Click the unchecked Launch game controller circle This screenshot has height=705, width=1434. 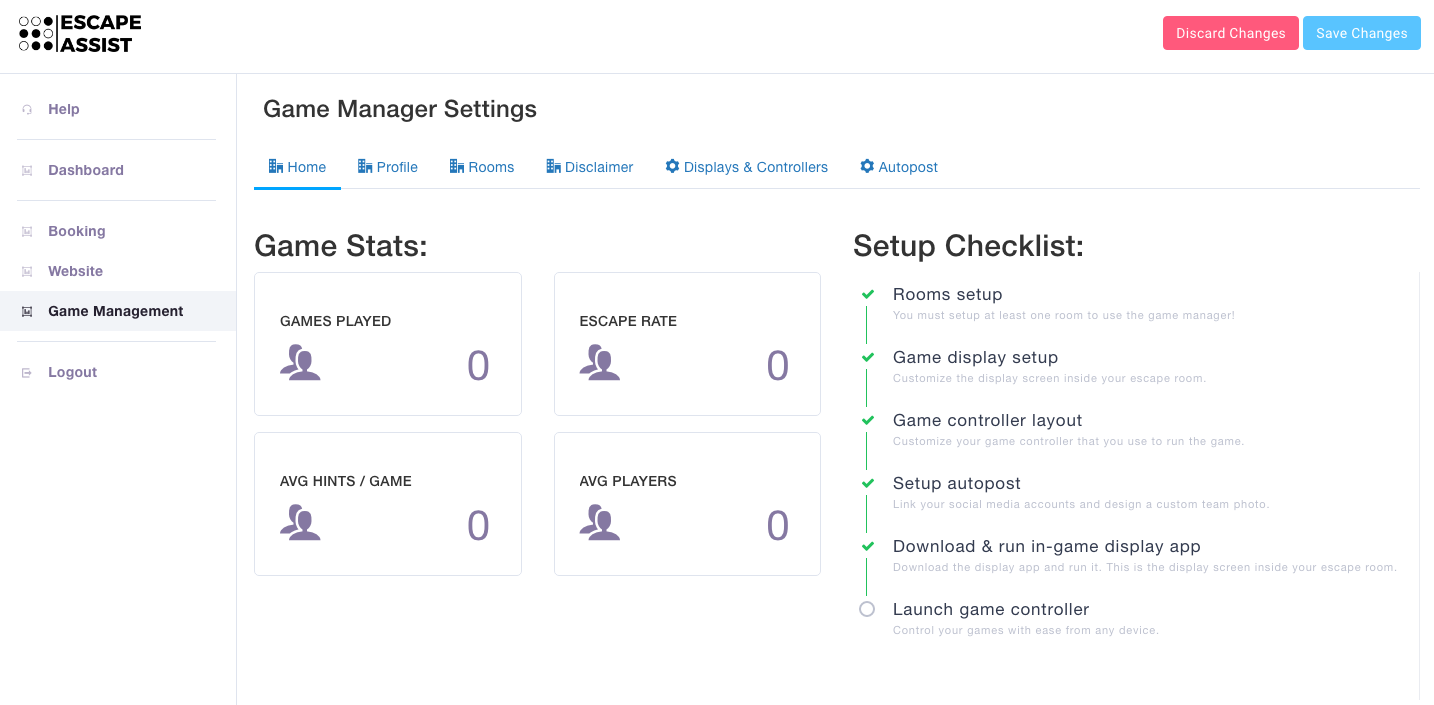(867, 609)
